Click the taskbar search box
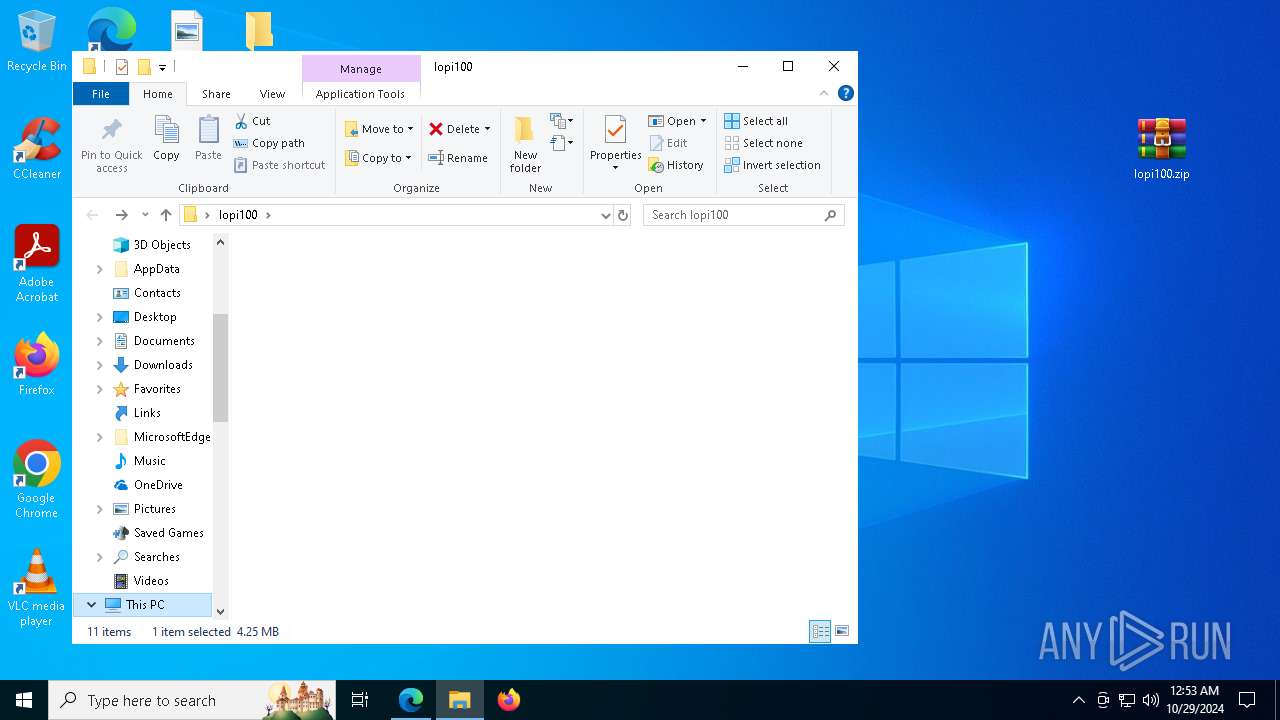 point(193,700)
